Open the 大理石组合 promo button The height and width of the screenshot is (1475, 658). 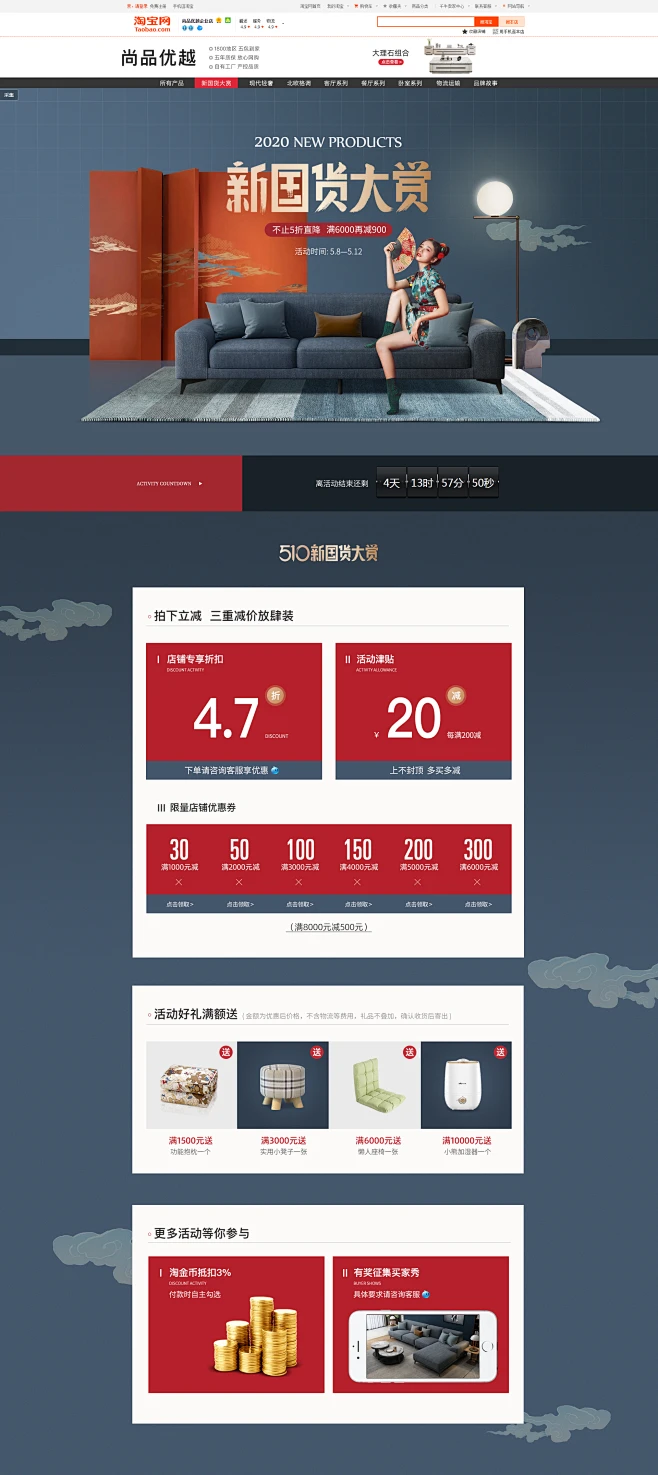tap(390, 62)
